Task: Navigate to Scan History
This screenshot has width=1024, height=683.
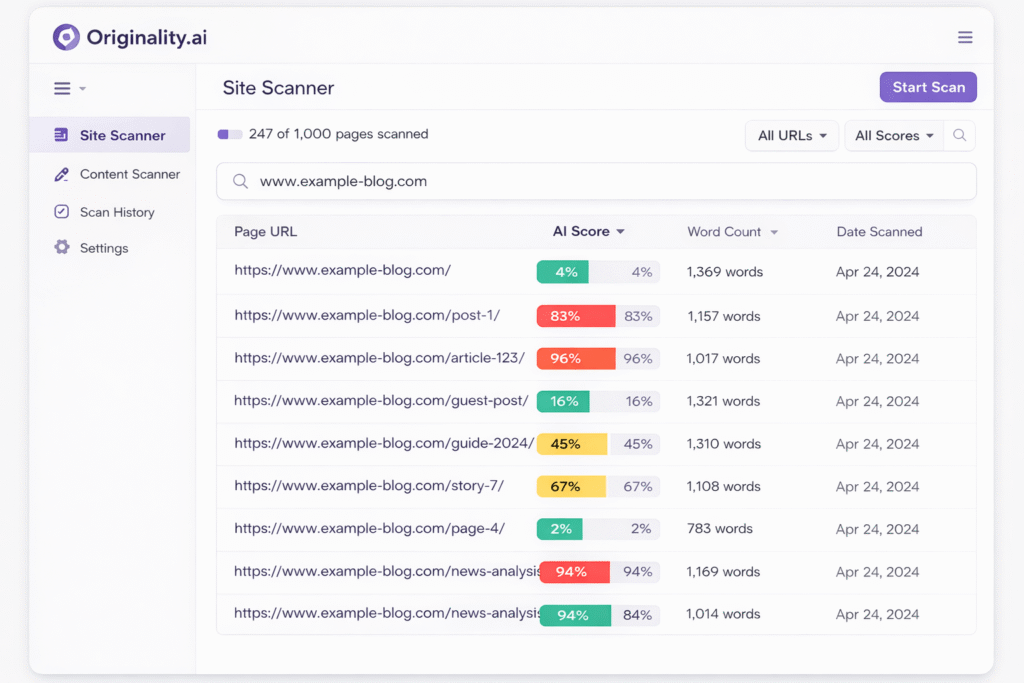Action: point(117,212)
